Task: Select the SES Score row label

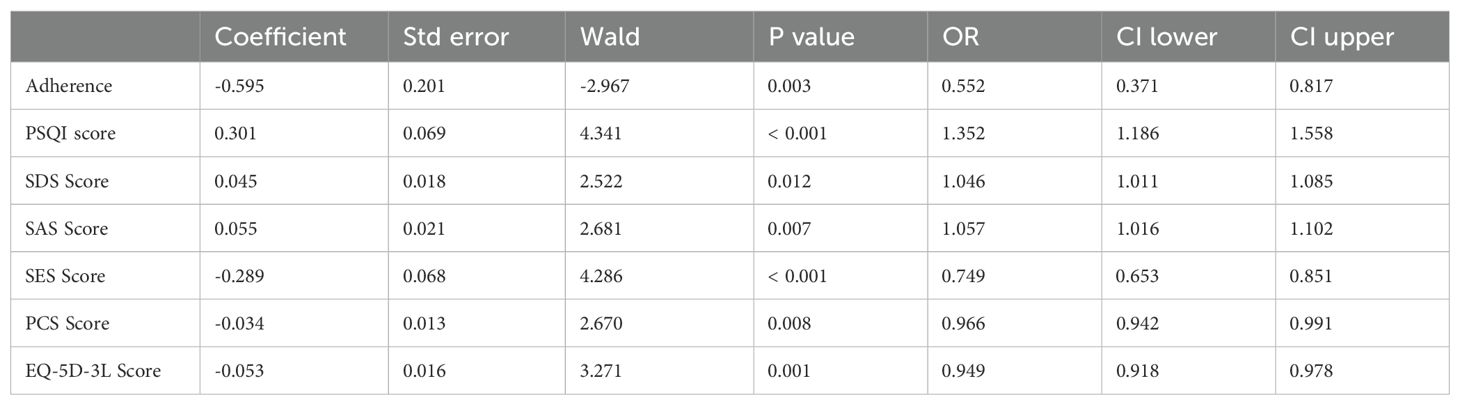Action: (x=68, y=277)
